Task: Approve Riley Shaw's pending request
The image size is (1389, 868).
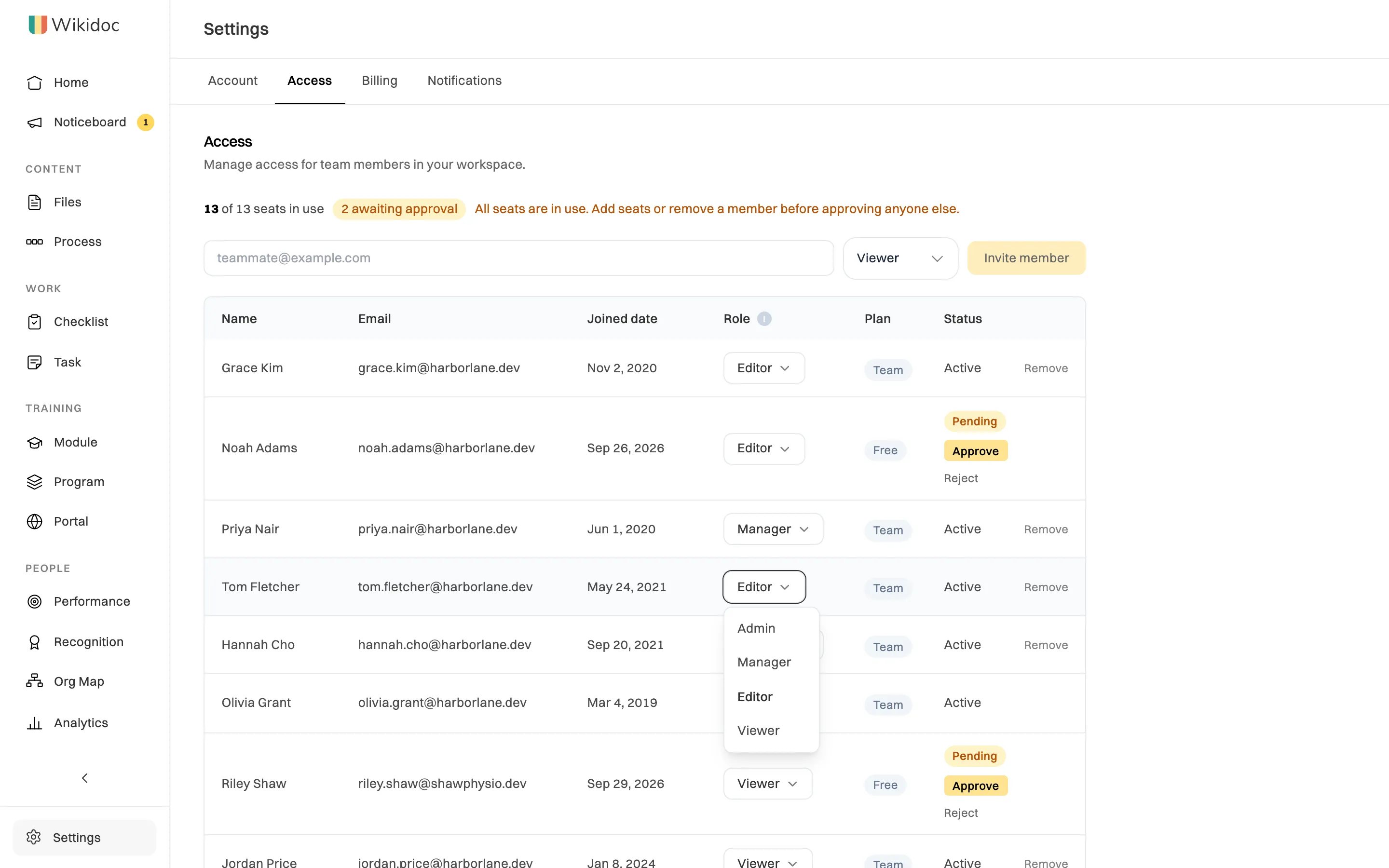Action: [x=975, y=786]
